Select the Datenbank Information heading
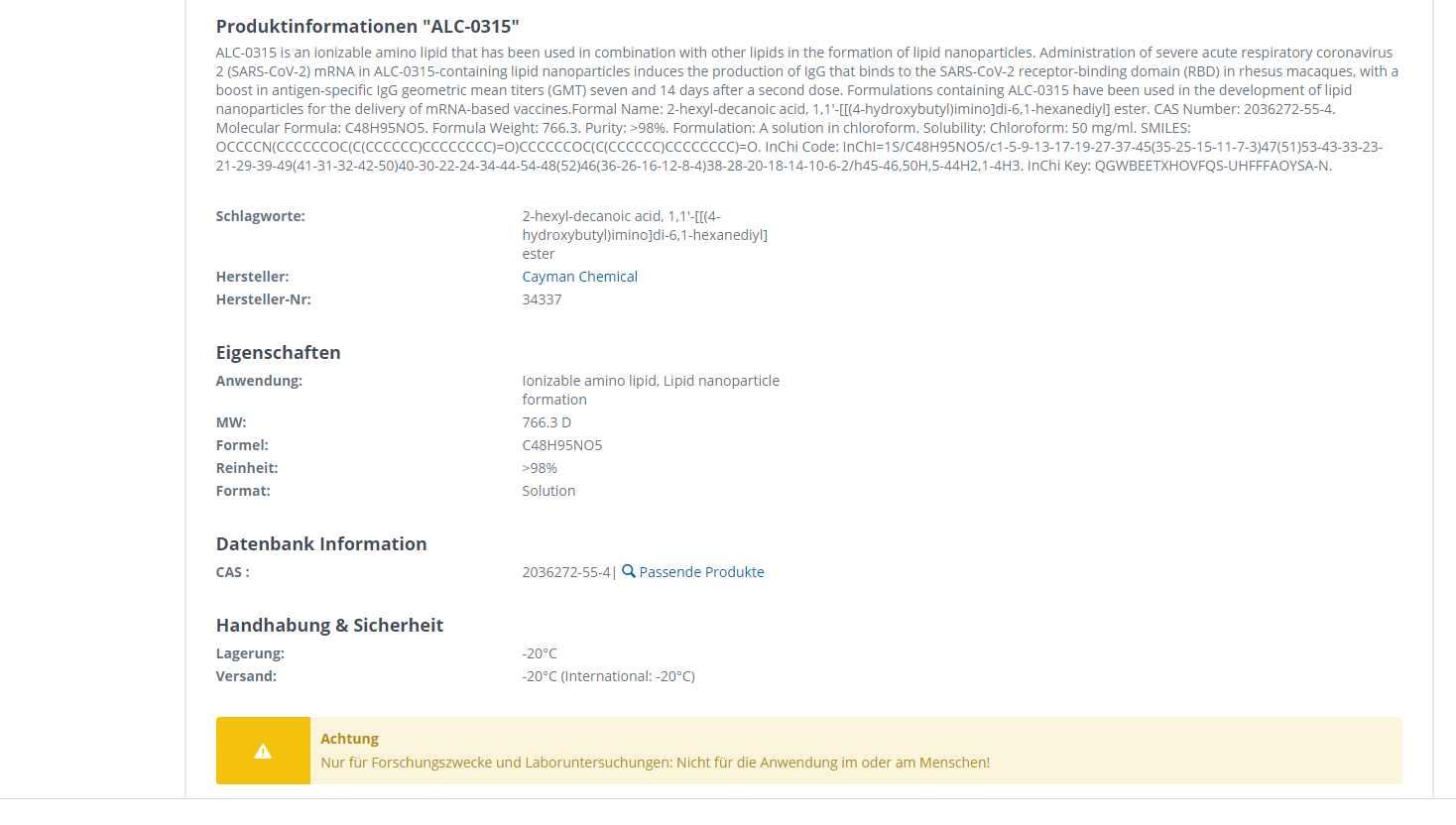The width and height of the screenshot is (1456, 825). (x=321, y=544)
